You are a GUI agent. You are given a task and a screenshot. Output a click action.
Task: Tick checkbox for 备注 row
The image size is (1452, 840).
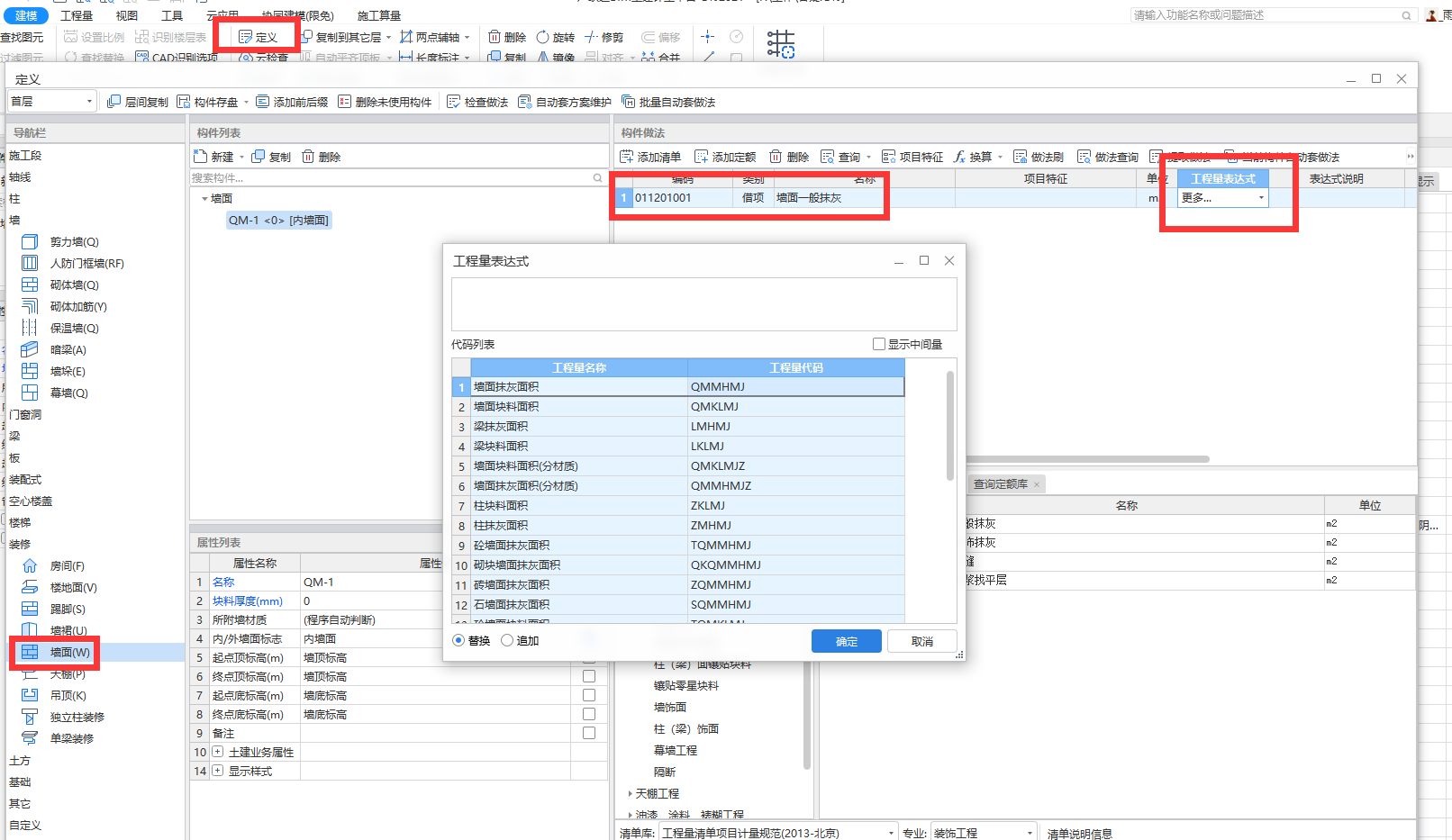589,733
